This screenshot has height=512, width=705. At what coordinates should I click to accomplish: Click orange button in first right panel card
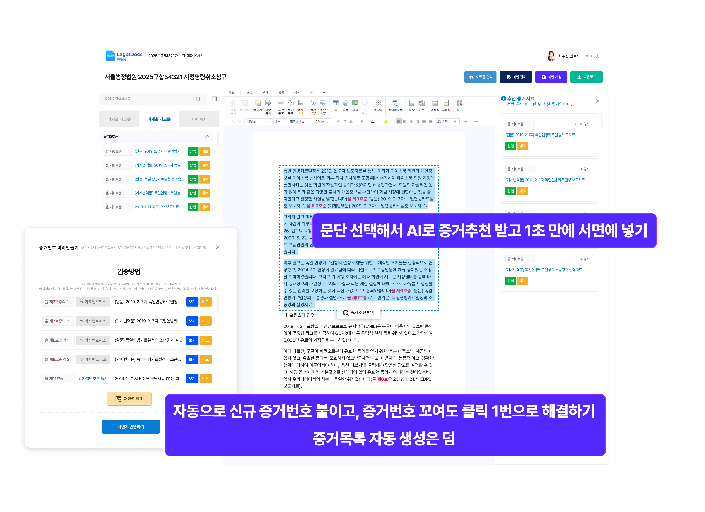pos(522,146)
